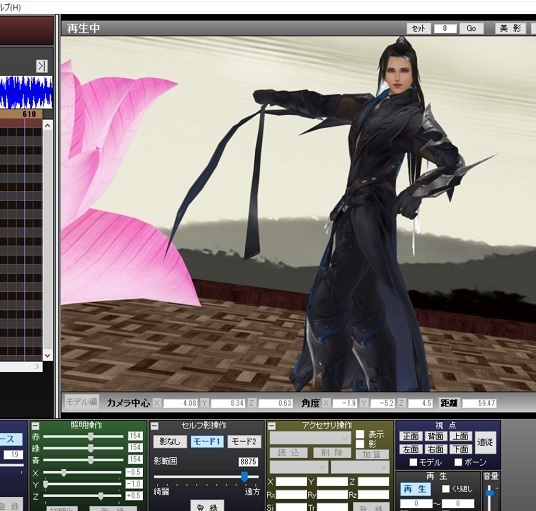Toggle the accessory 表示 checkbox
Viewport: 536px width, 511px height.
point(360,434)
